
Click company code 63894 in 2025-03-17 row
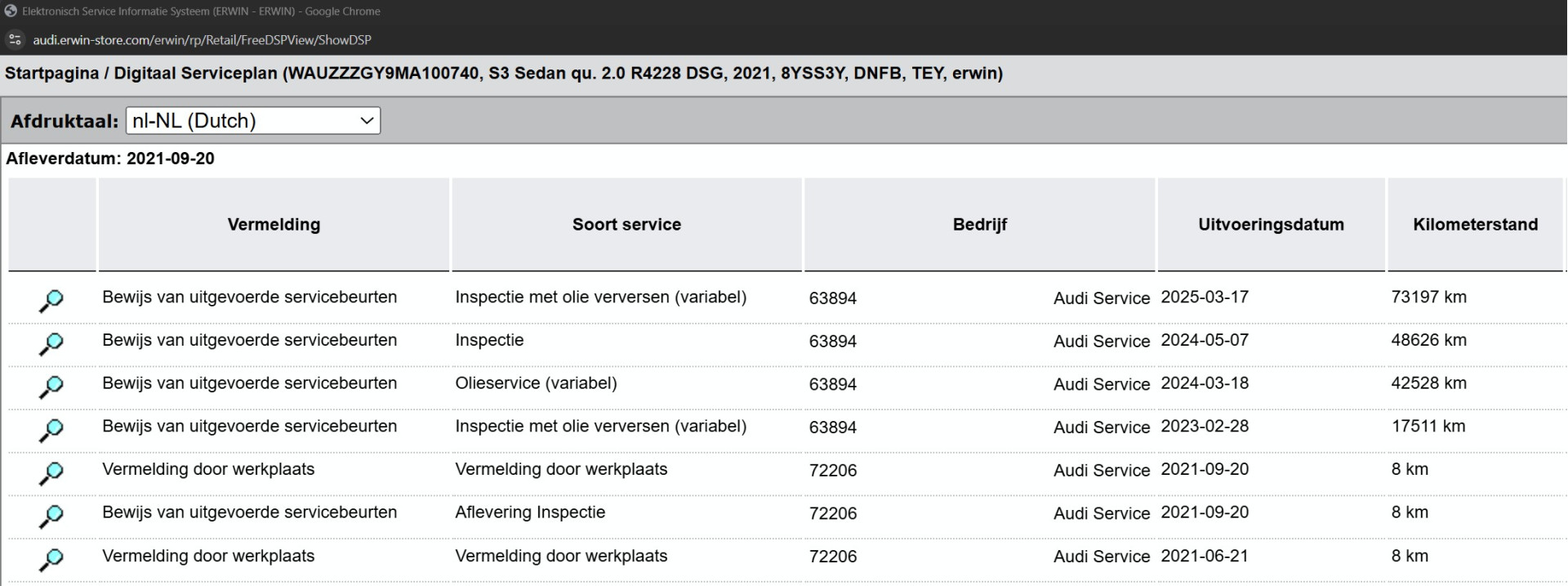pyautogui.click(x=833, y=298)
